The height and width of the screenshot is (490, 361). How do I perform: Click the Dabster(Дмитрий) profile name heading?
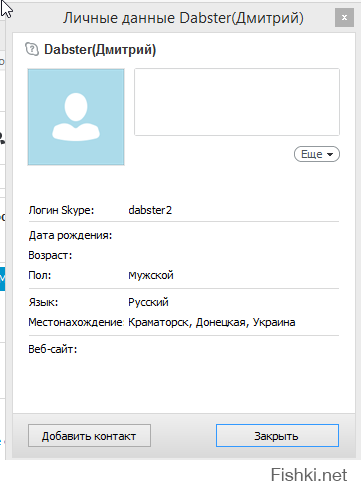[100, 50]
